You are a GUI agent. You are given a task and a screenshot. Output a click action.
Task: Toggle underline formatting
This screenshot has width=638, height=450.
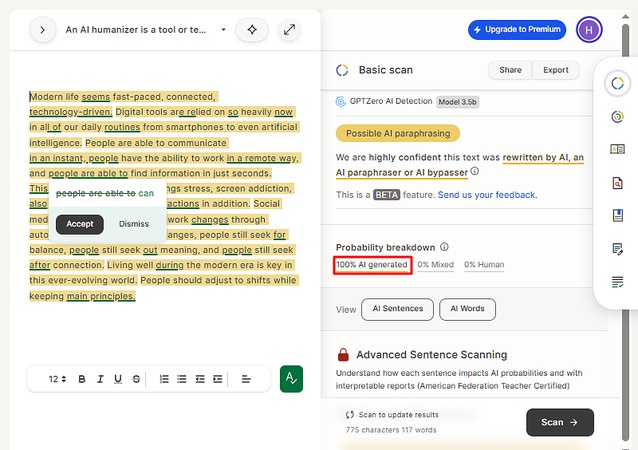(x=118, y=379)
